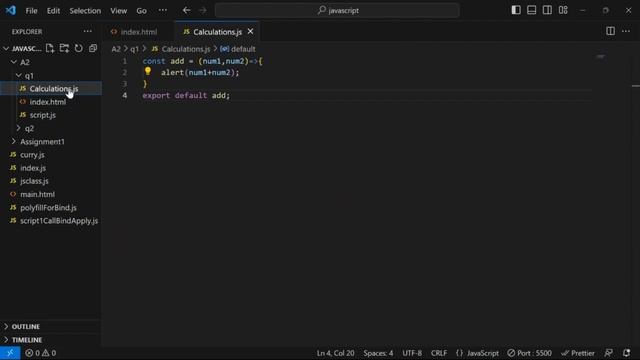
Task: Collapse all folders in explorer
Action: pyautogui.click(x=93, y=49)
